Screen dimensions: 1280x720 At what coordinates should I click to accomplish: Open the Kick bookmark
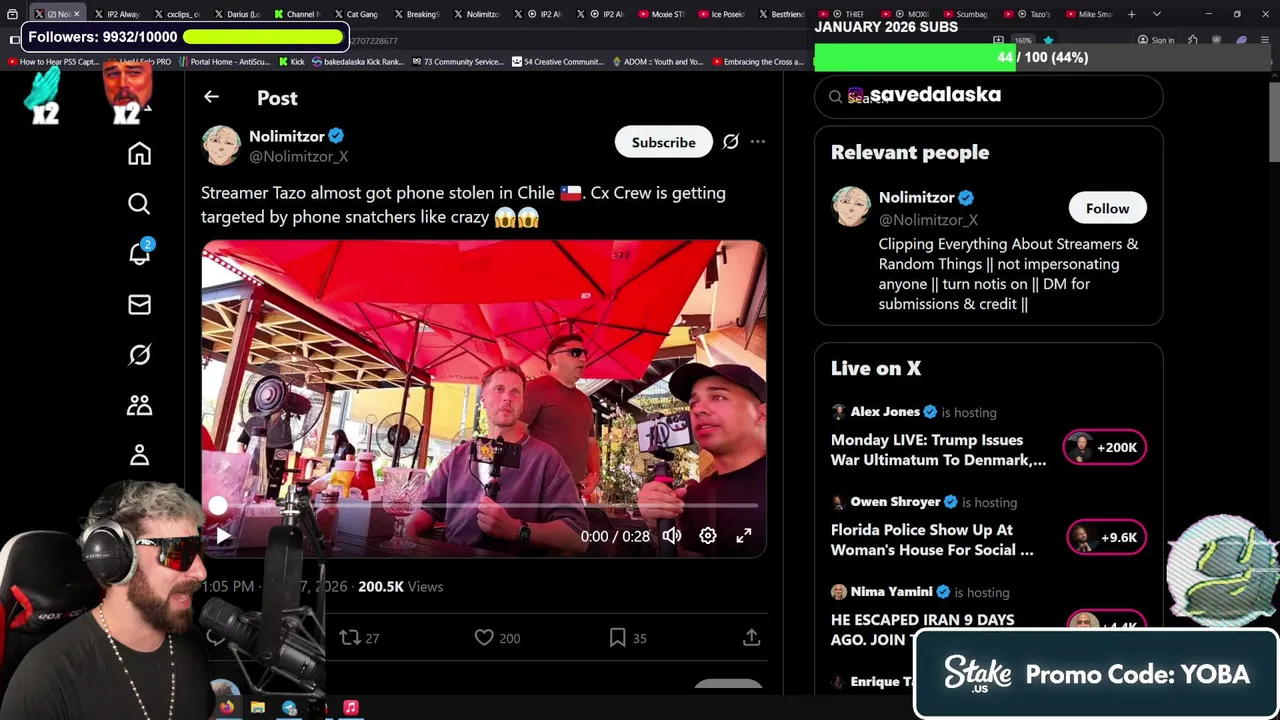(290, 62)
